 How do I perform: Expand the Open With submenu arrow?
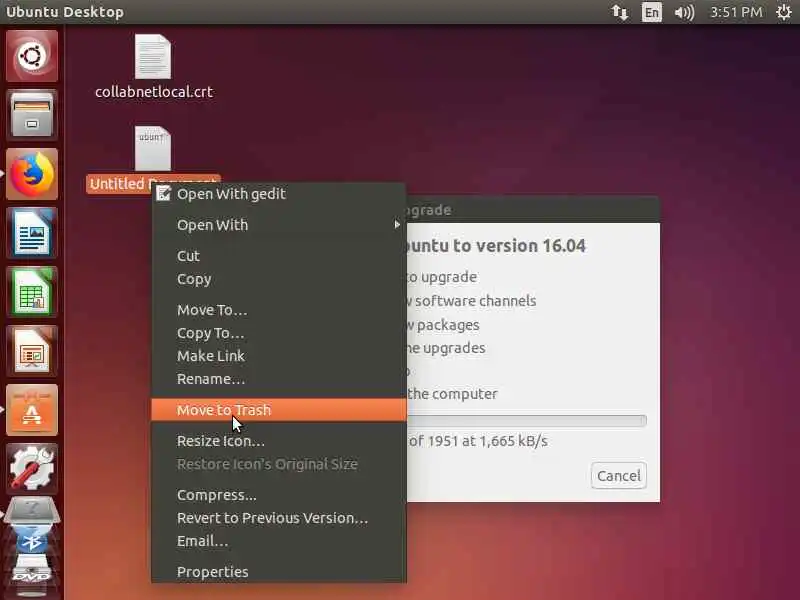397,224
